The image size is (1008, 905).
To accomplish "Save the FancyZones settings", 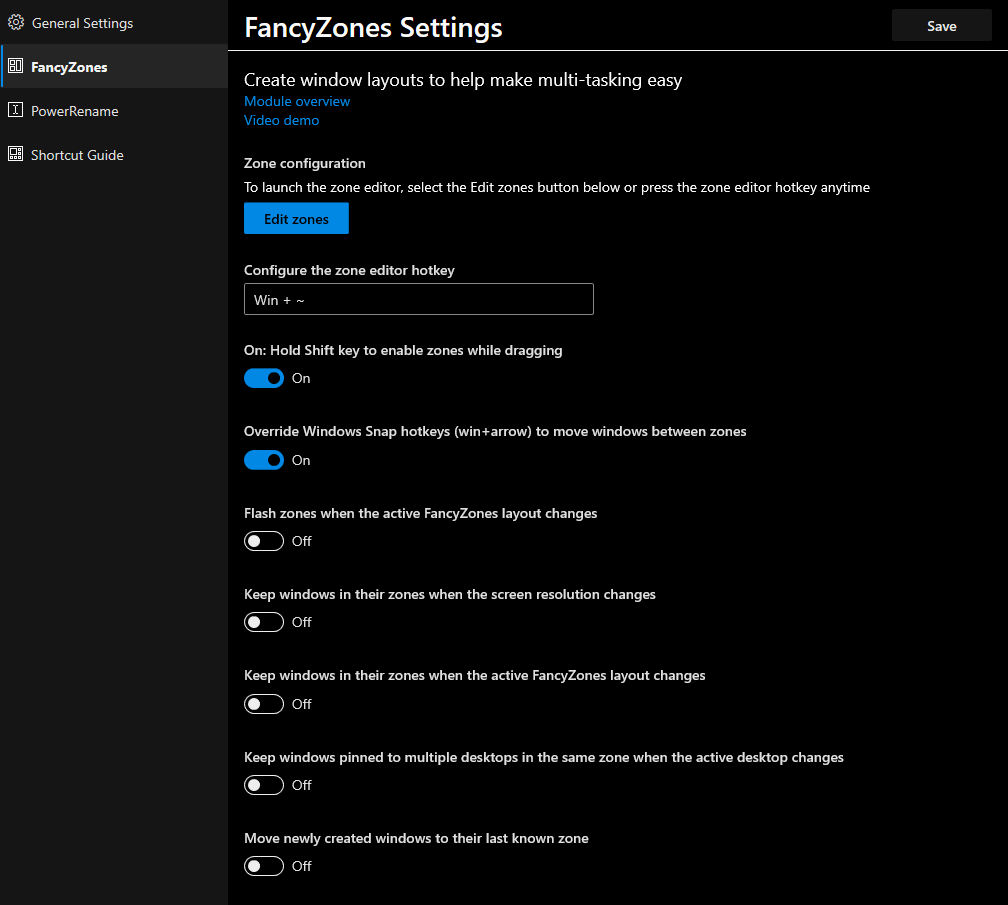I will click(x=941, y=26).
